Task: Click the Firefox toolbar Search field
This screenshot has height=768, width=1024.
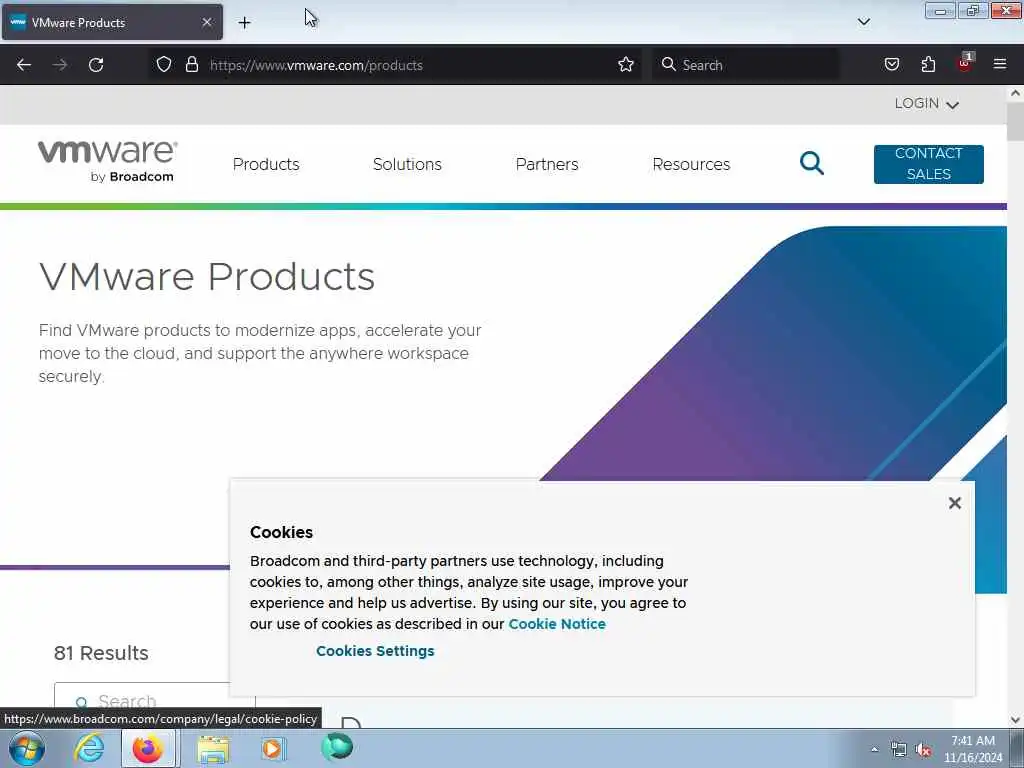Action: point(746,65)
